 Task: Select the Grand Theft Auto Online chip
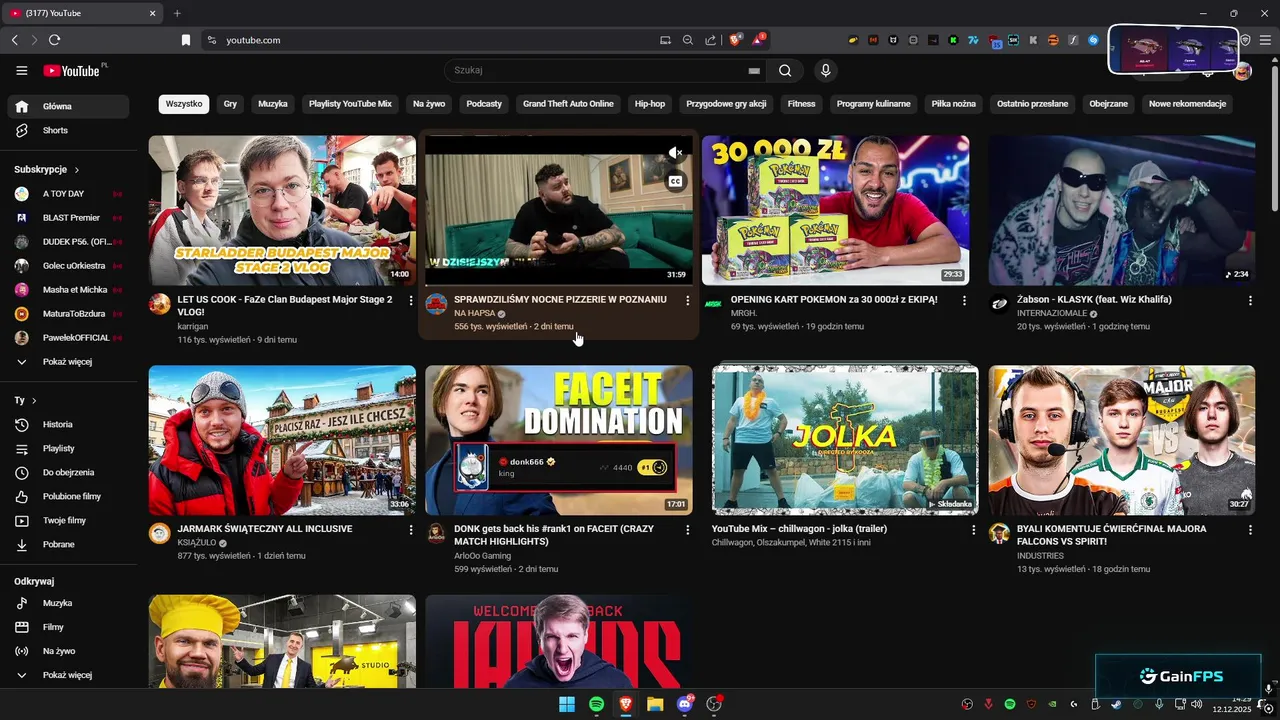(568, 104)
